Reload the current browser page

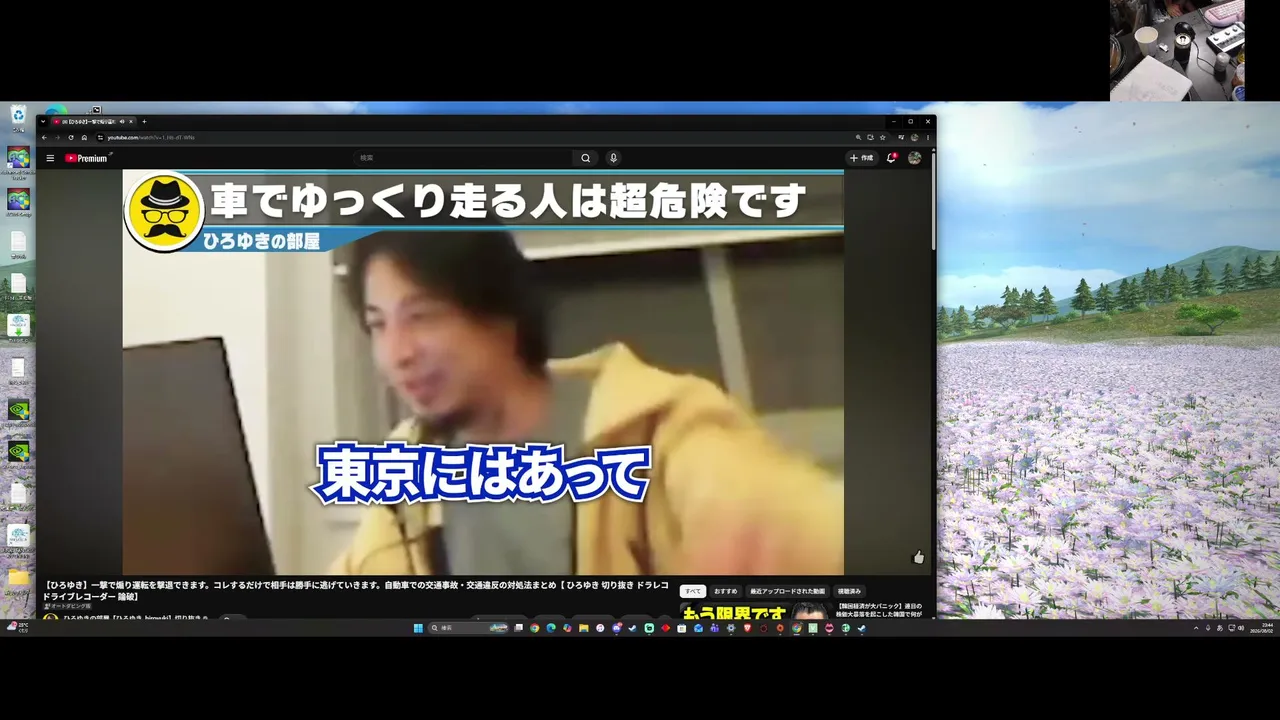[70, 137]
